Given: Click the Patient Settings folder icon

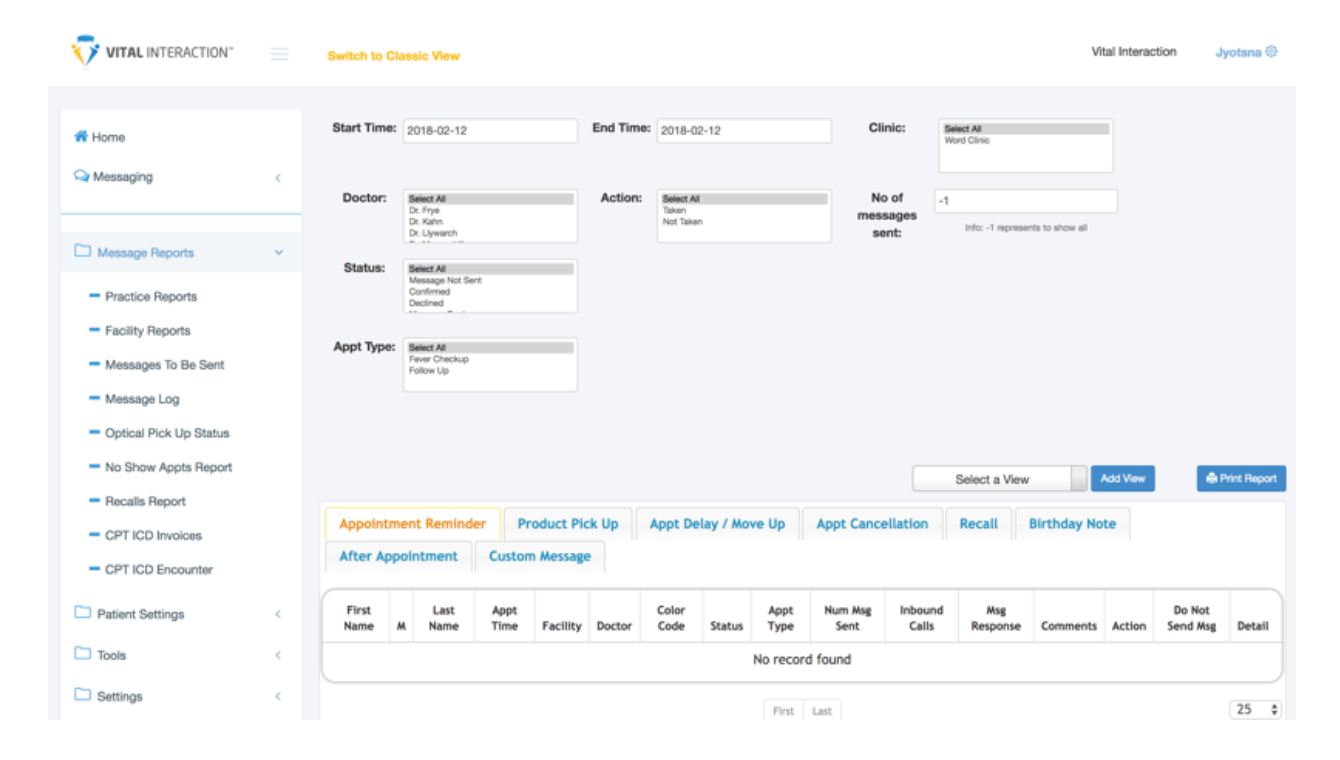Looking at the screenshot, I should pos(83,613).
